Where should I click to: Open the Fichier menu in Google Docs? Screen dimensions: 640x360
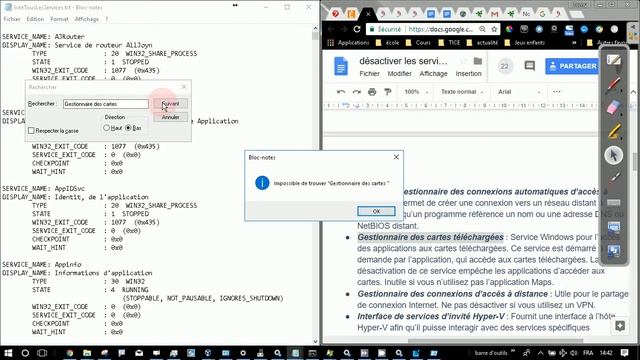369,74
